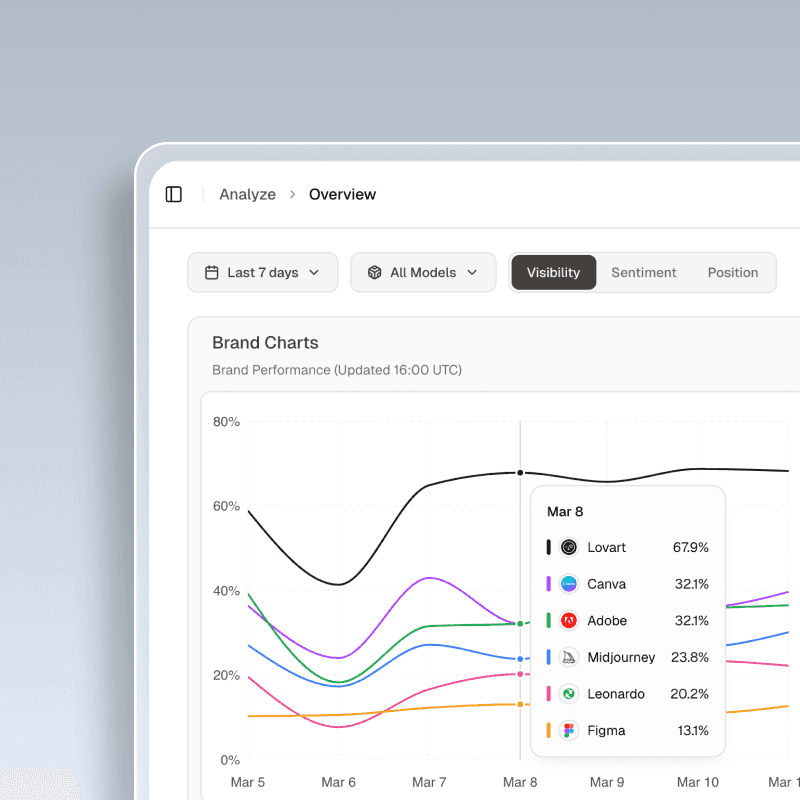Click the blue Midjourney data point at Mar 8
Screen dimensions: 800x800
tap(520, 659)
